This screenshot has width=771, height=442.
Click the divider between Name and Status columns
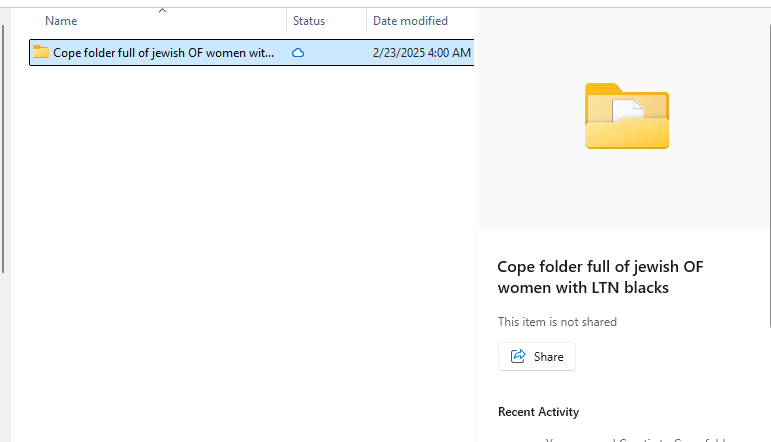pyautogui.click(x=287, y=21)
